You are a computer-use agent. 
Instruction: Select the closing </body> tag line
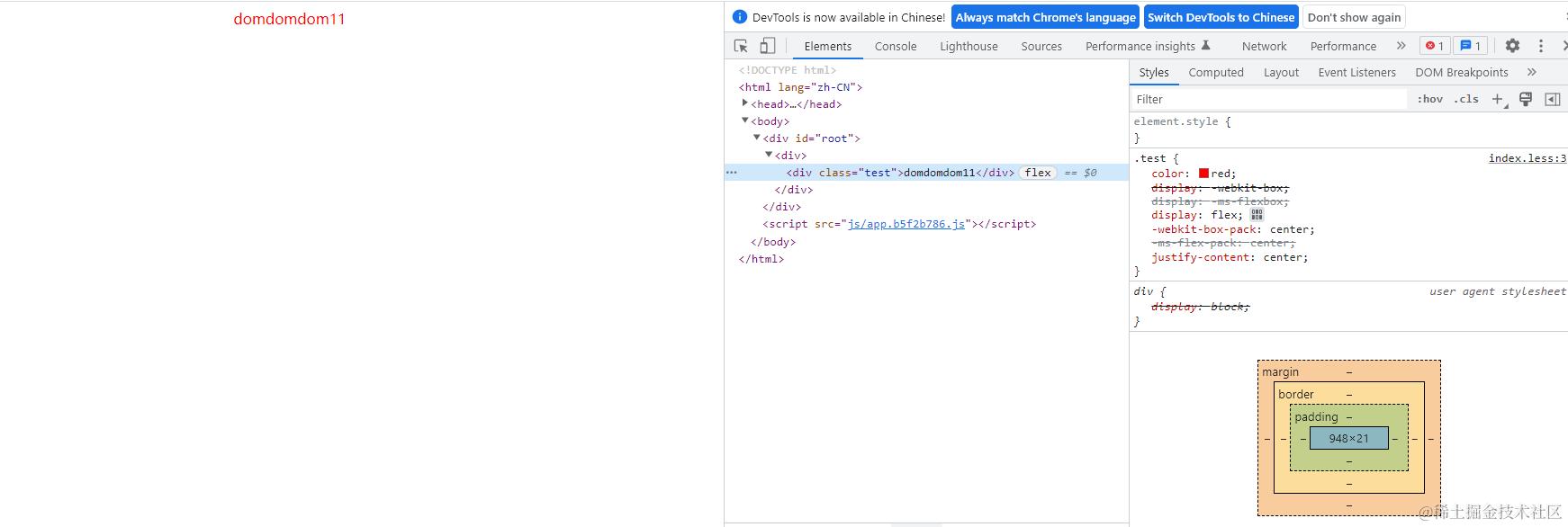pyautogui.click(x=773, y=242)
